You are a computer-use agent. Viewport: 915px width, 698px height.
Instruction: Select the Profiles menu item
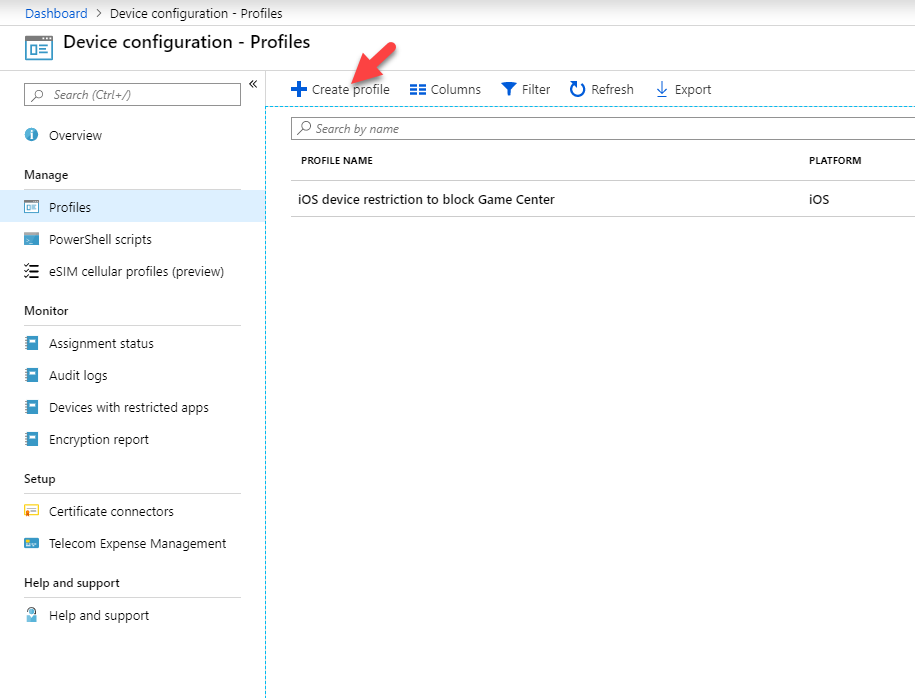(132, 207)
